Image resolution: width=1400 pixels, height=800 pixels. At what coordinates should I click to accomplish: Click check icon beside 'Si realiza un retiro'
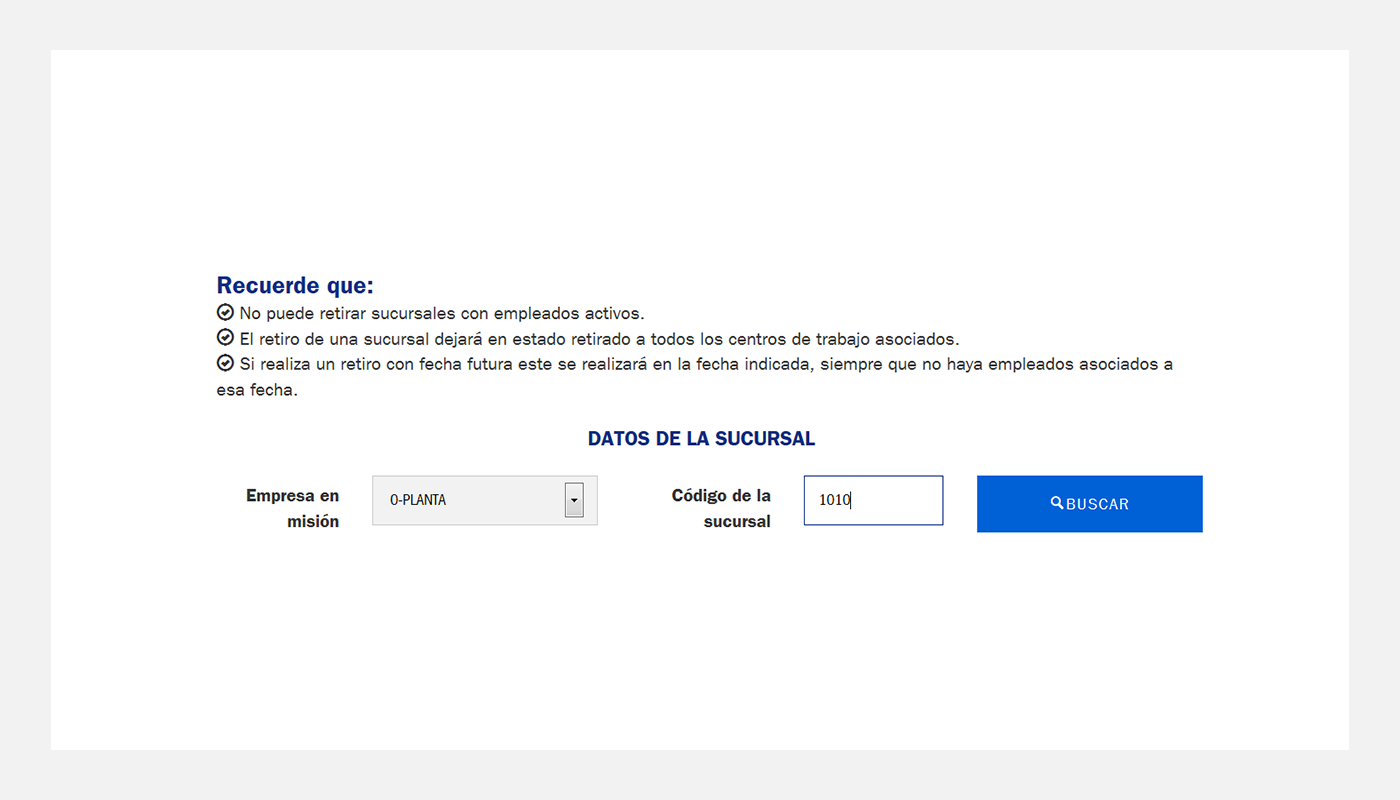click(x=225, y=363)
